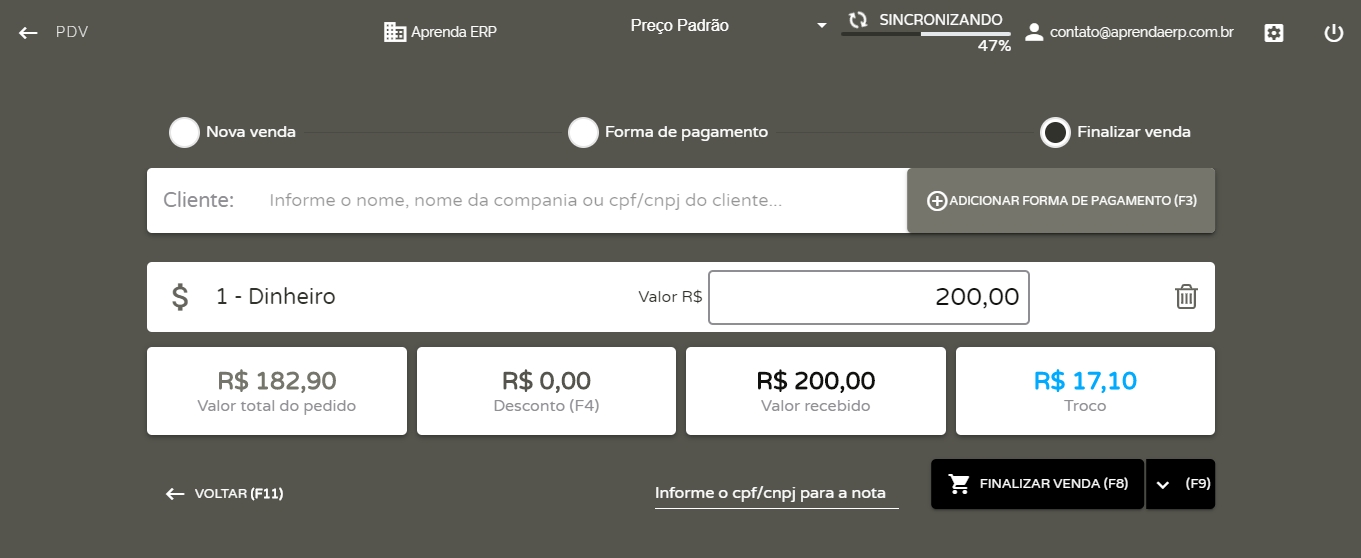The width and height of the screenshot is (1361, 558).
Task: Select the Forma de pagamento step circle
Action: tap(583, 132)
